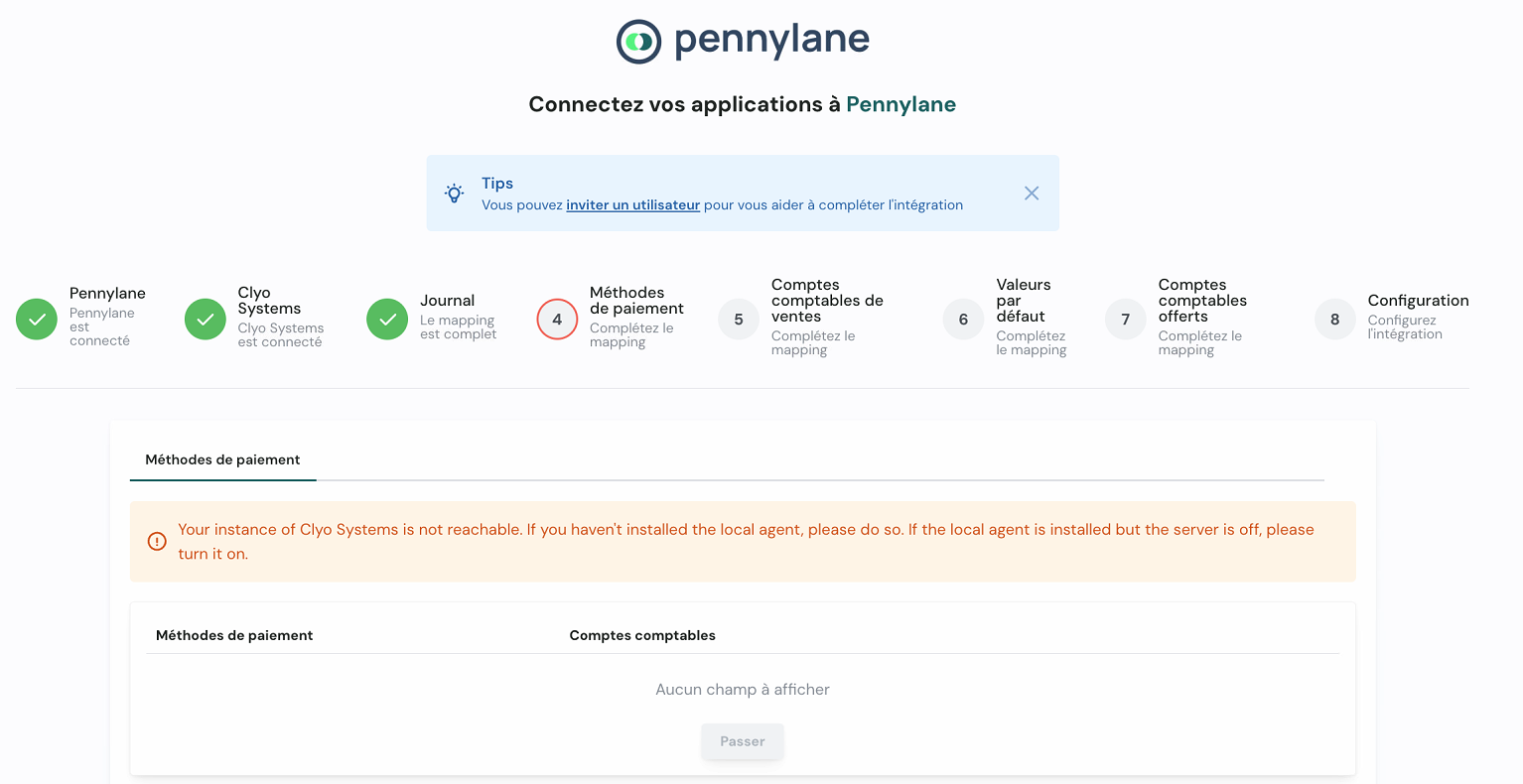Switch to the Méthodes de paiement tab

click(x=222, y=459)
